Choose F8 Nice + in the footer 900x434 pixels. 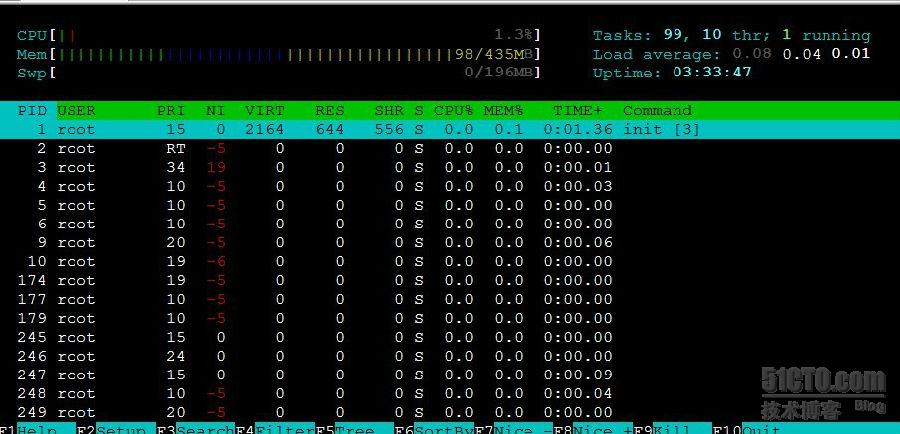[x=593, y=430]
